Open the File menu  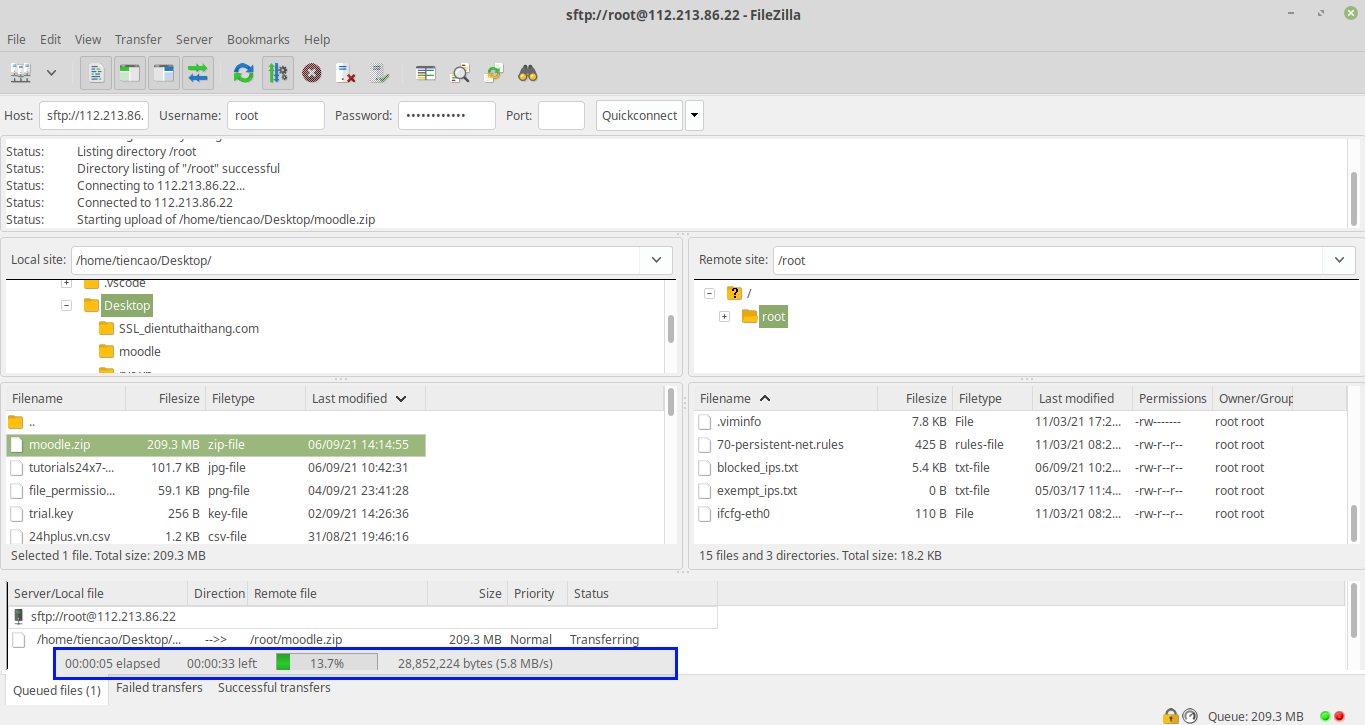[16, 39]
